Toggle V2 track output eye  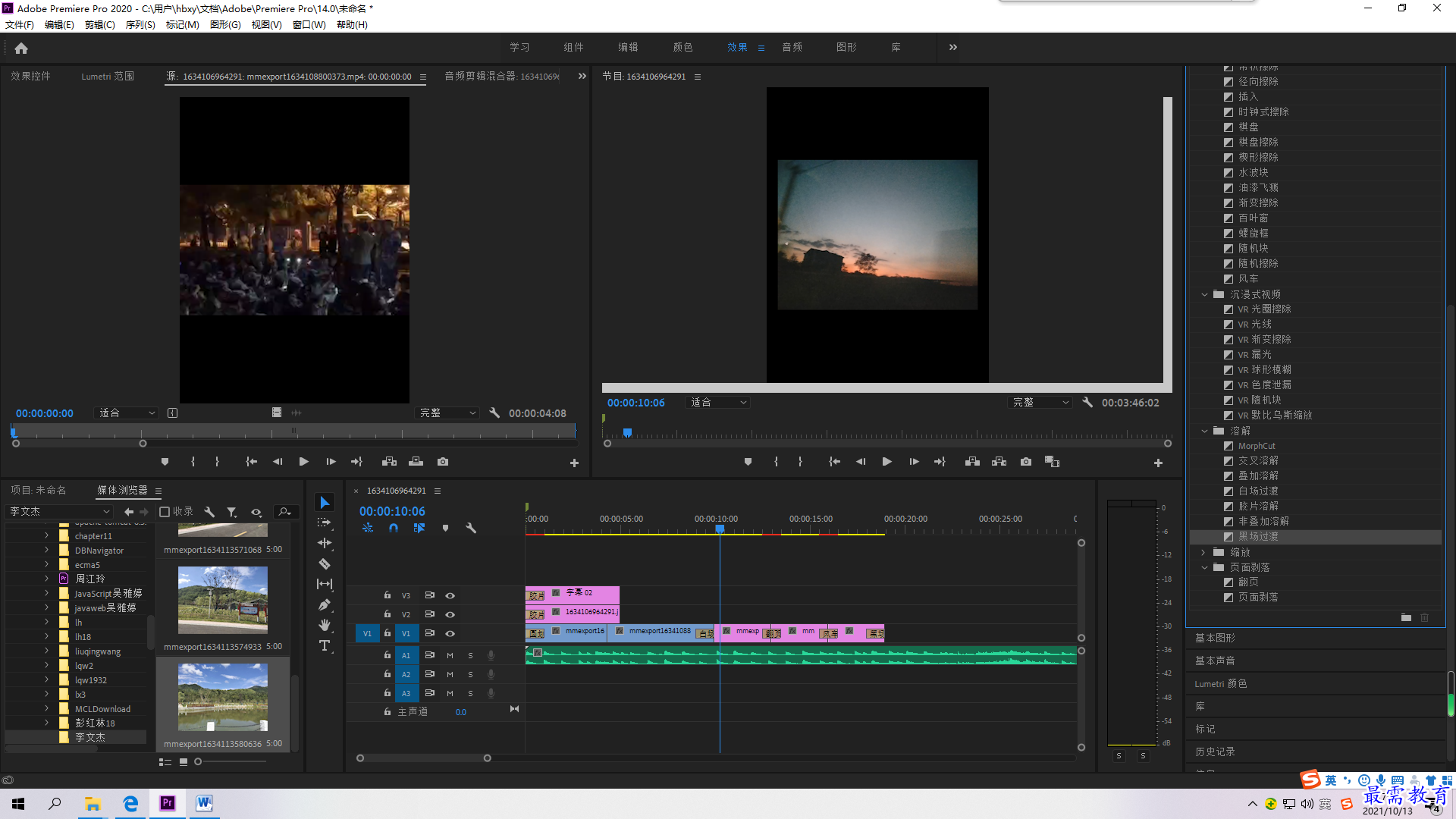[x=450, y=614]
